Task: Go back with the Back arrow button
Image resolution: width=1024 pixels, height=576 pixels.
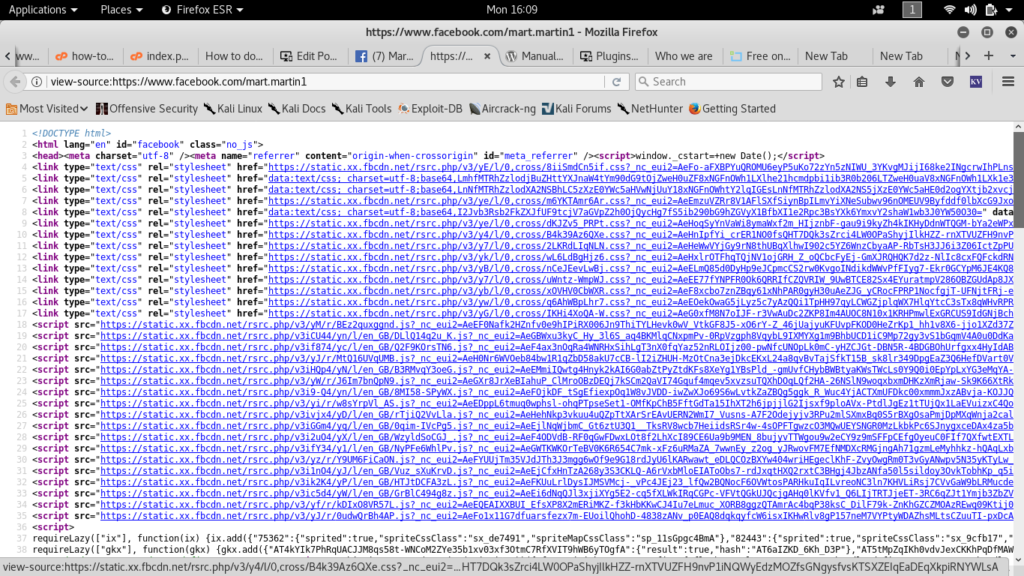Action: pyautogui.click(x=15, y=82)
